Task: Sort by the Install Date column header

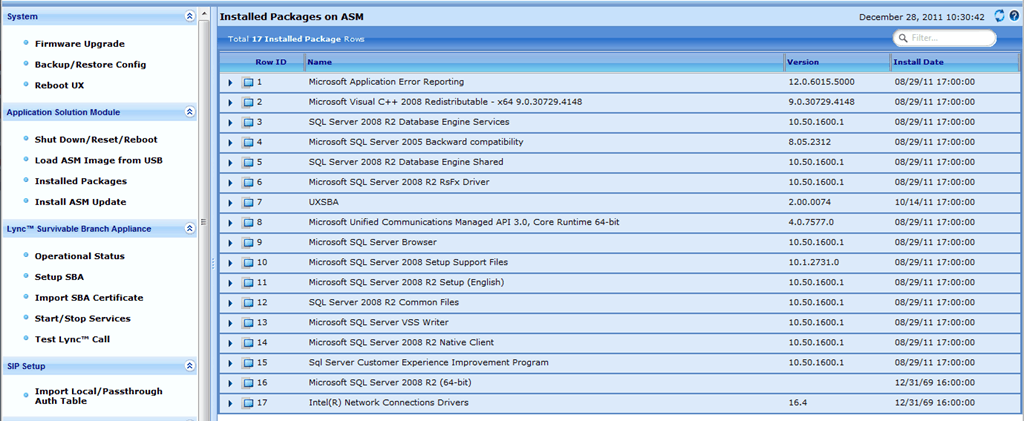Action: [x=919, y=62]
